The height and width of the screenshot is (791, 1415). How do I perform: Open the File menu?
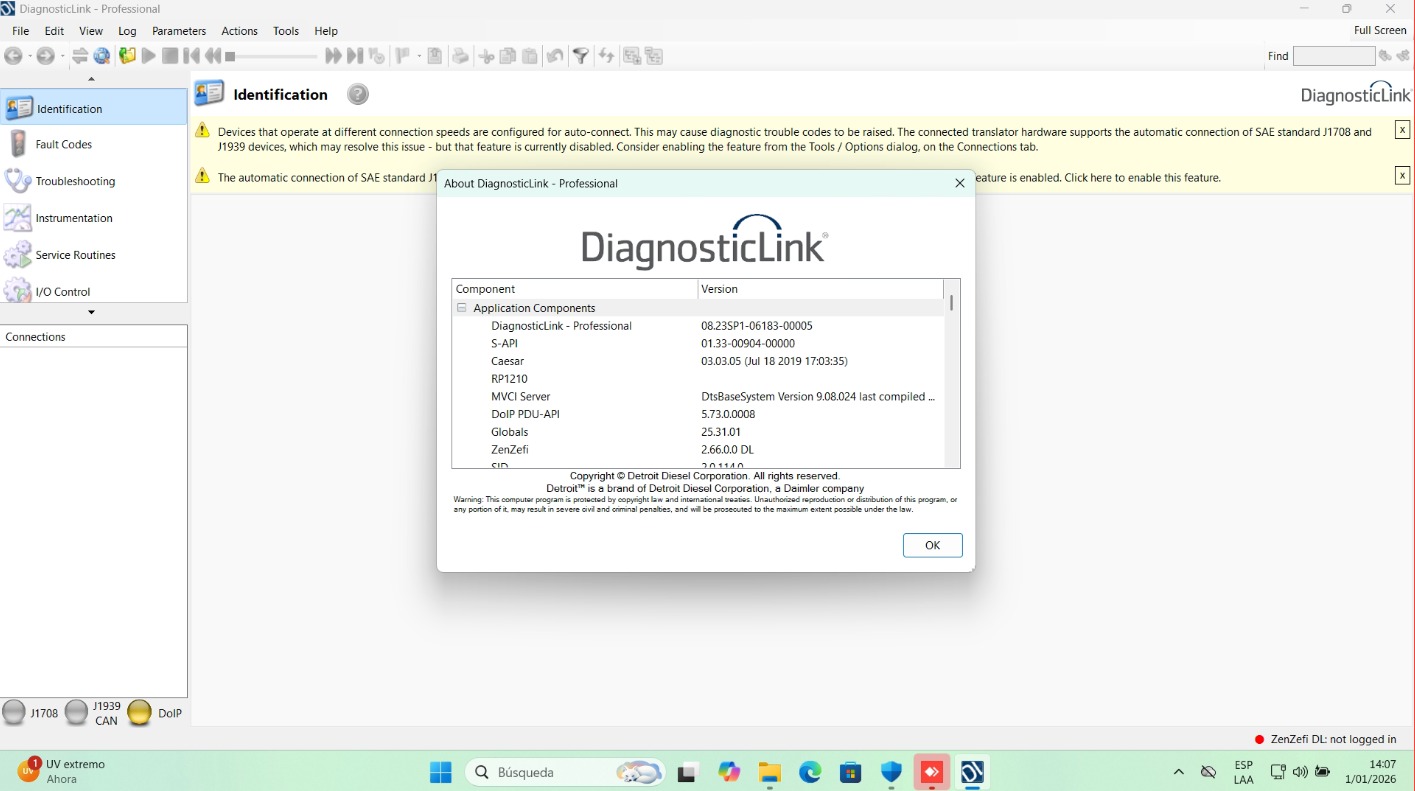tap(20, 31)
